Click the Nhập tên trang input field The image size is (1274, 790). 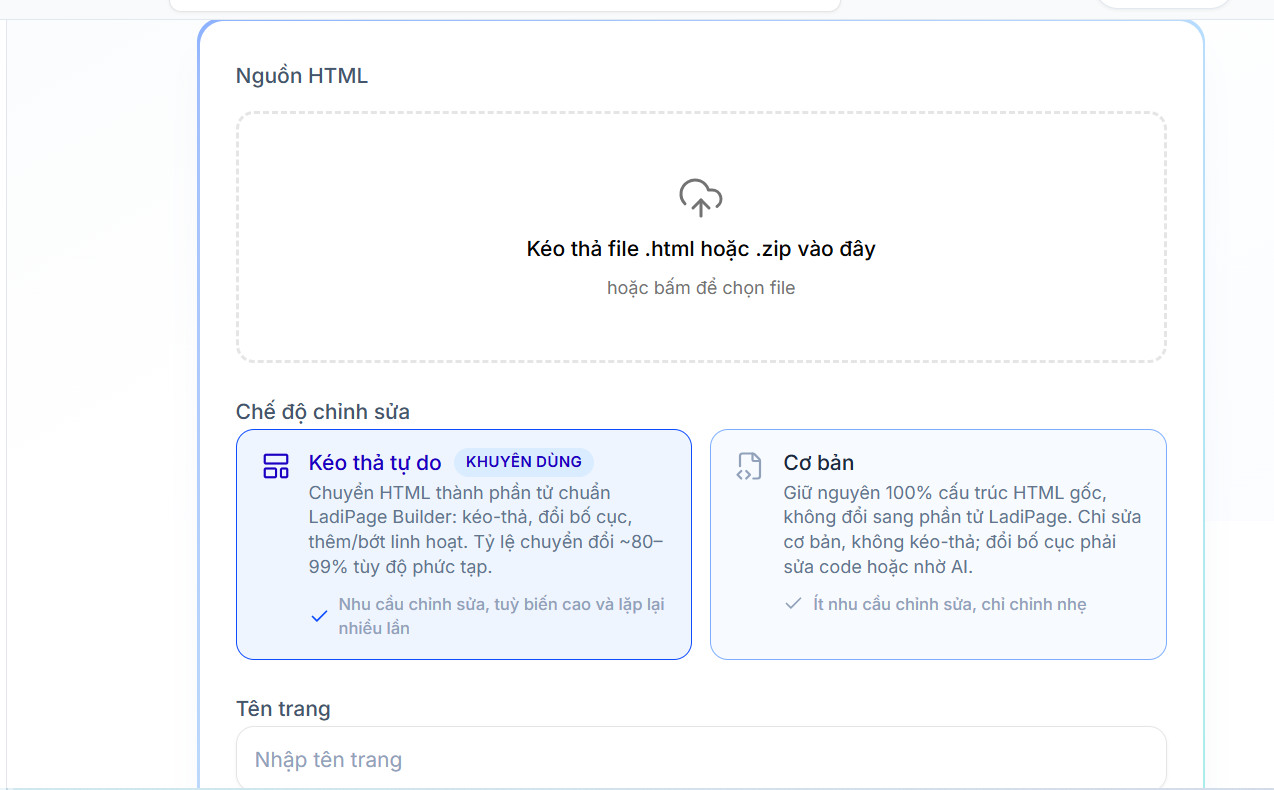[701, 759]
